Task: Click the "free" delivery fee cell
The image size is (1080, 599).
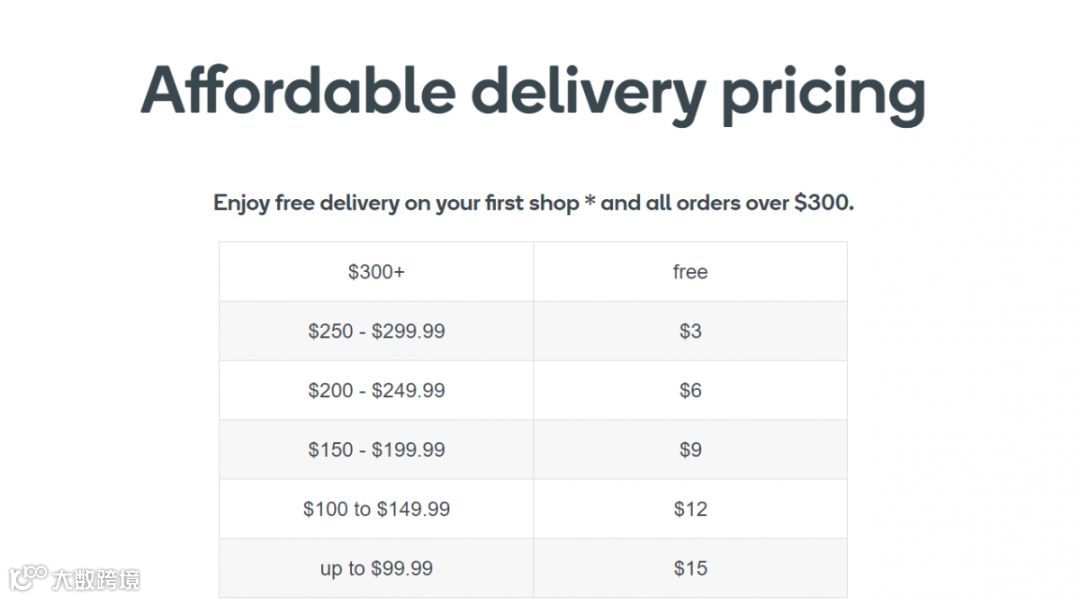Action: (x=690, y=272)
